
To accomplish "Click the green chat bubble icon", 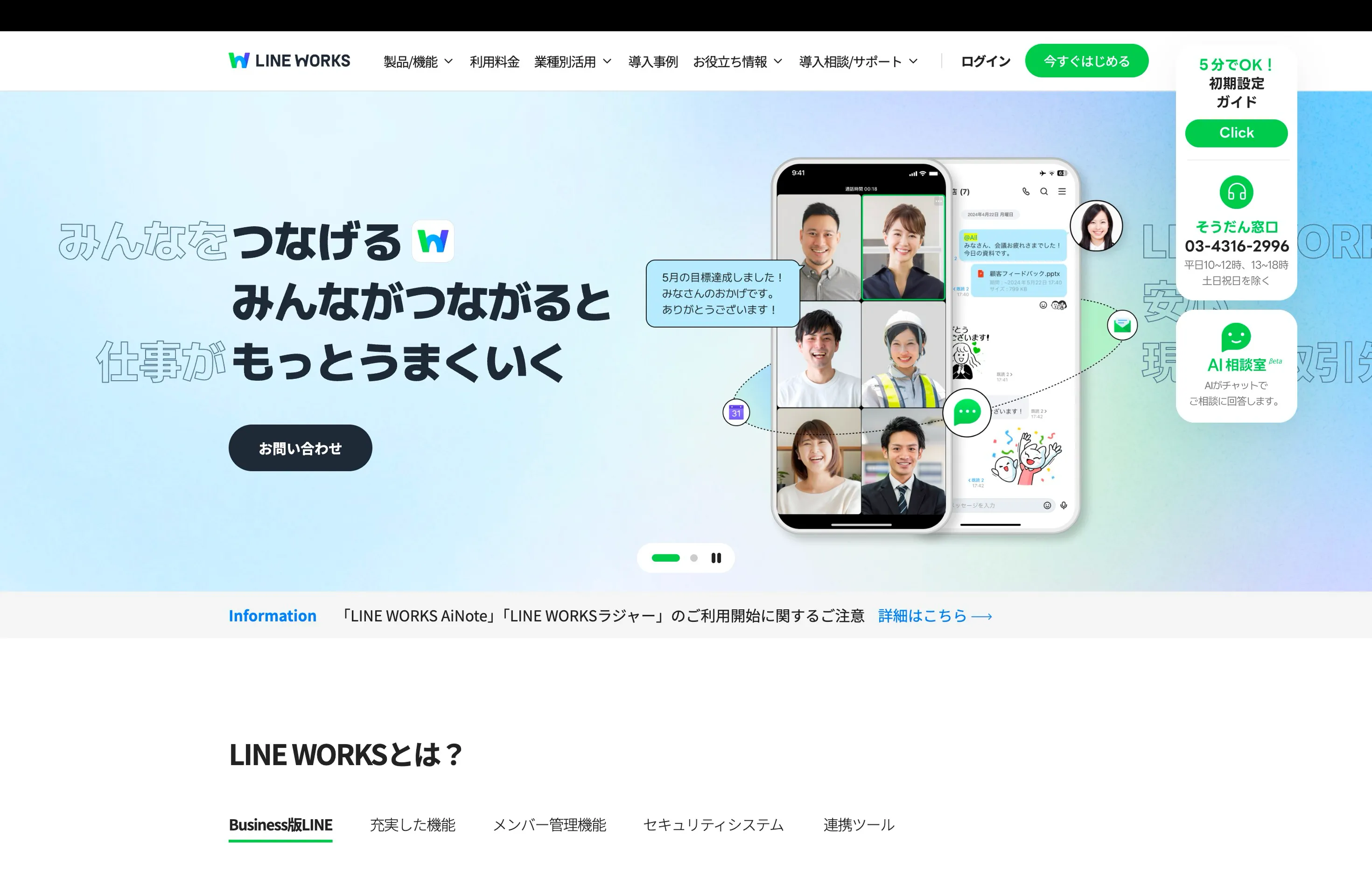I will 967,412.
